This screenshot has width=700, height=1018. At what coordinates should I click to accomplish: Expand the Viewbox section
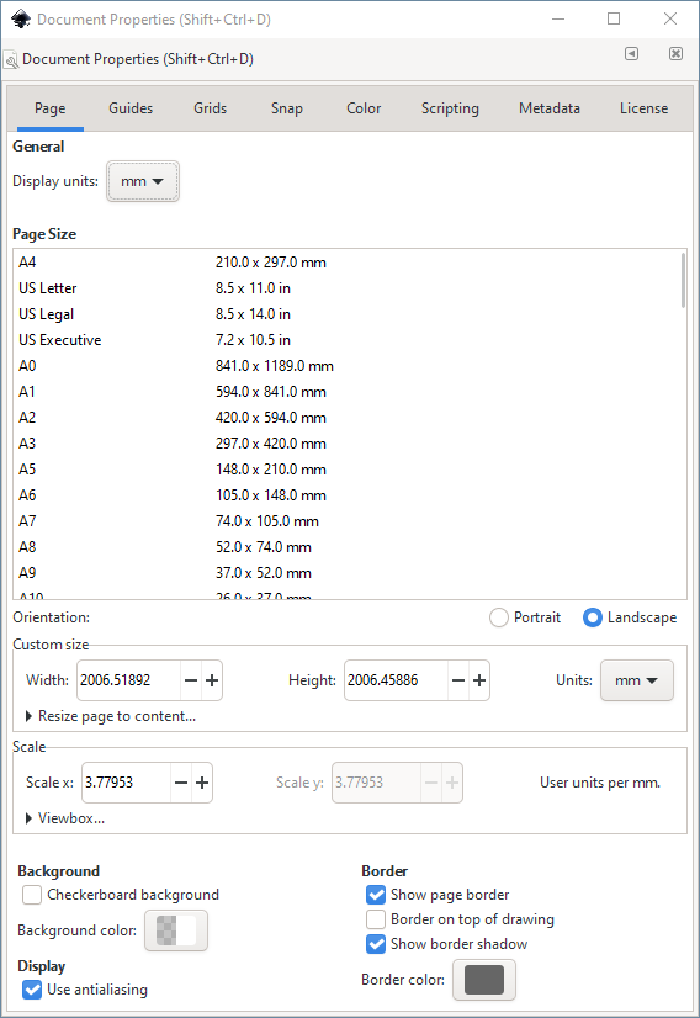click(x=65, y=818)
